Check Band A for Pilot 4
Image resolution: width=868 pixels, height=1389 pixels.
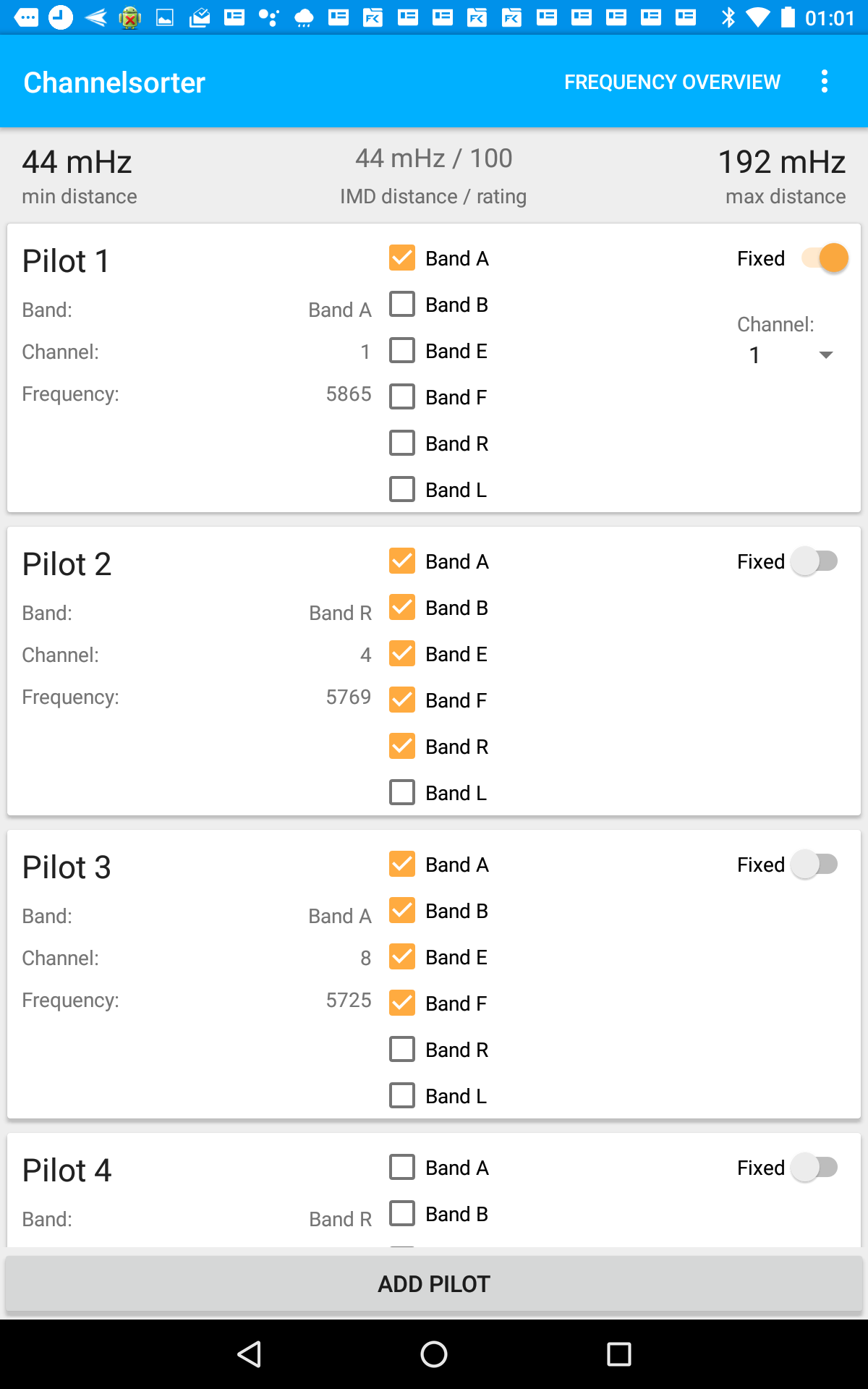(x=402, y=1168)
